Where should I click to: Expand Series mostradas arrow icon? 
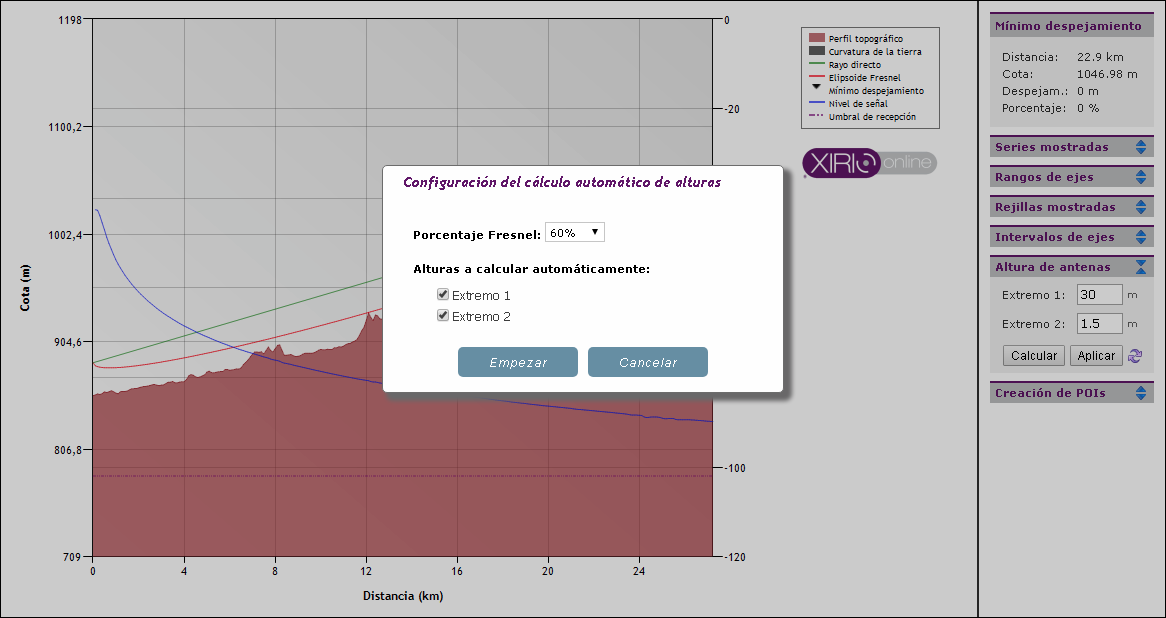[x=1141, y=147]
